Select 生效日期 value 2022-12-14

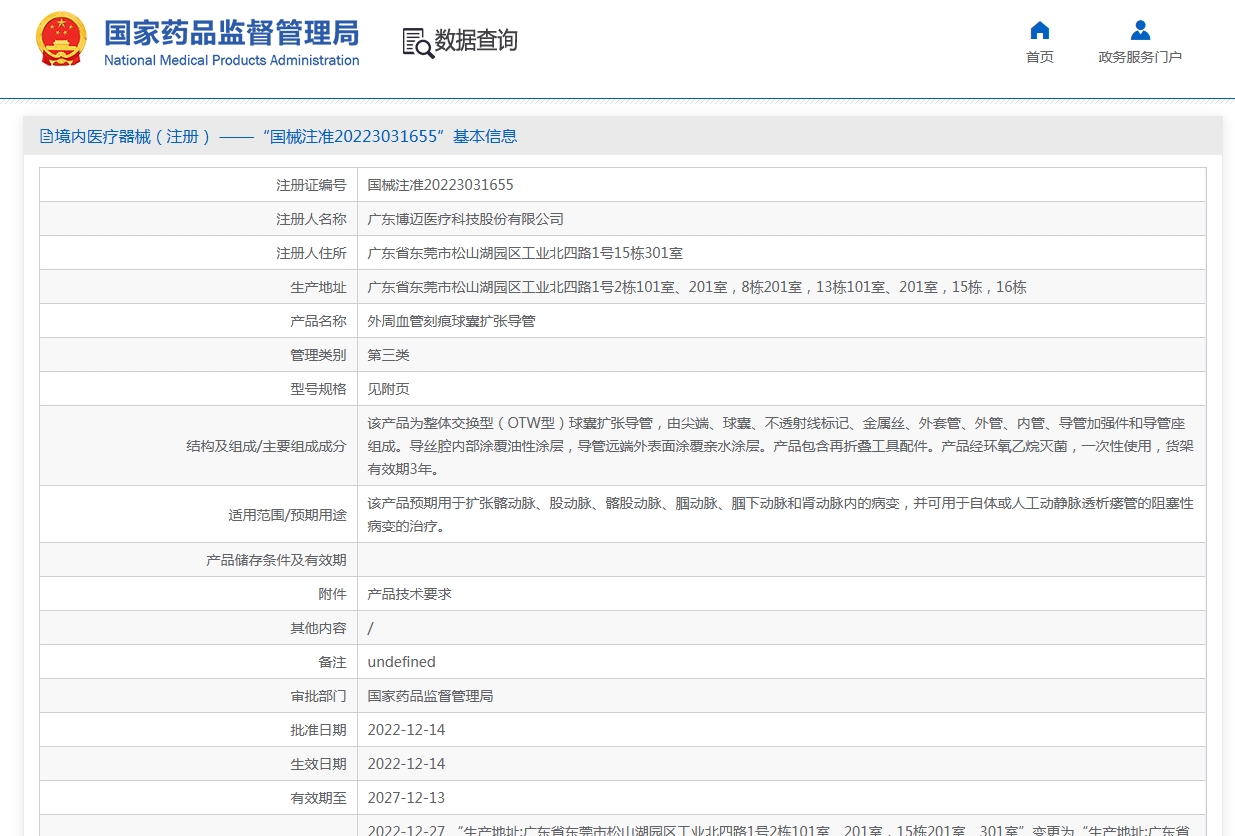click(x=407, y=764)
